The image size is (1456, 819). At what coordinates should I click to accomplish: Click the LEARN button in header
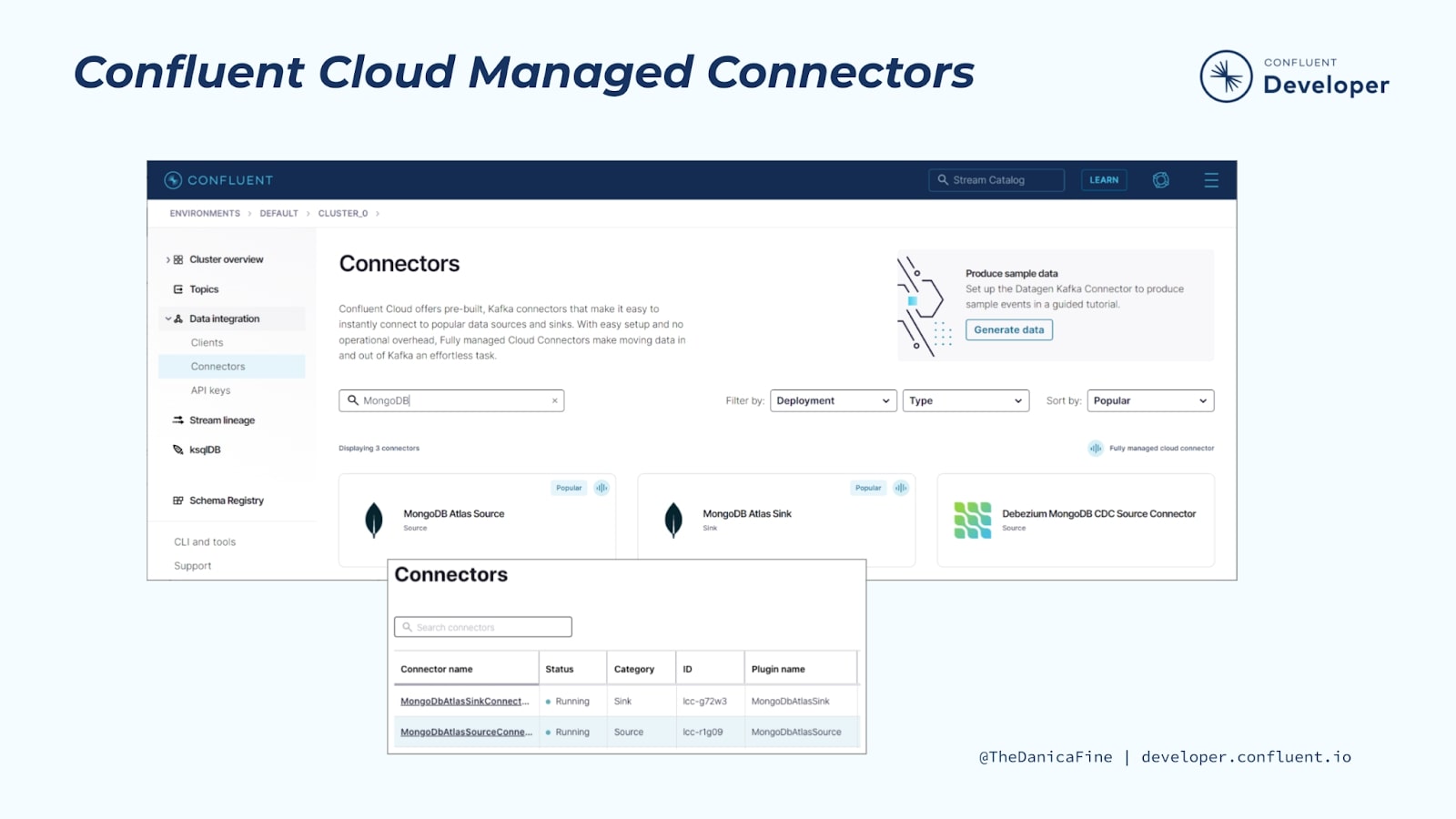[x=1104, y=180]
